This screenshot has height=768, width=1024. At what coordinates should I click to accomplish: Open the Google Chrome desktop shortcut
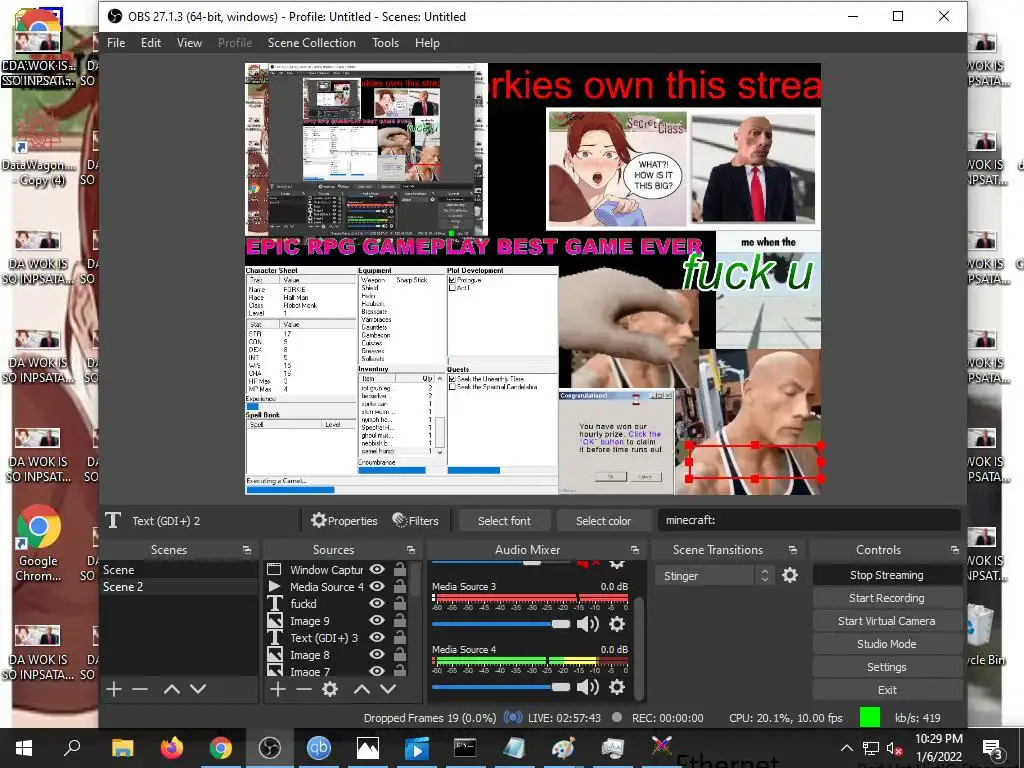(x=38, y=543)
